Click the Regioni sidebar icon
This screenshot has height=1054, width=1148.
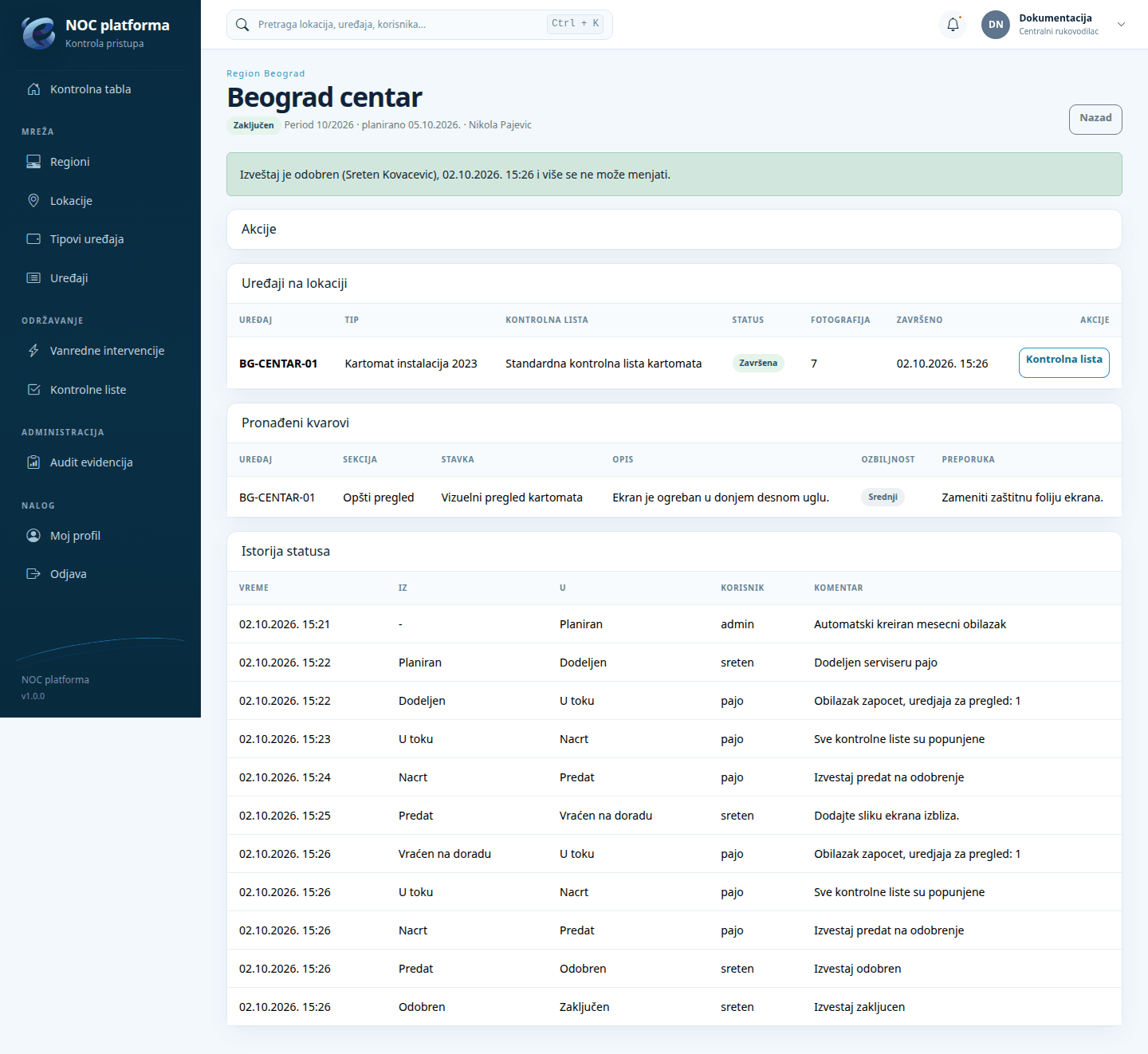33,162
